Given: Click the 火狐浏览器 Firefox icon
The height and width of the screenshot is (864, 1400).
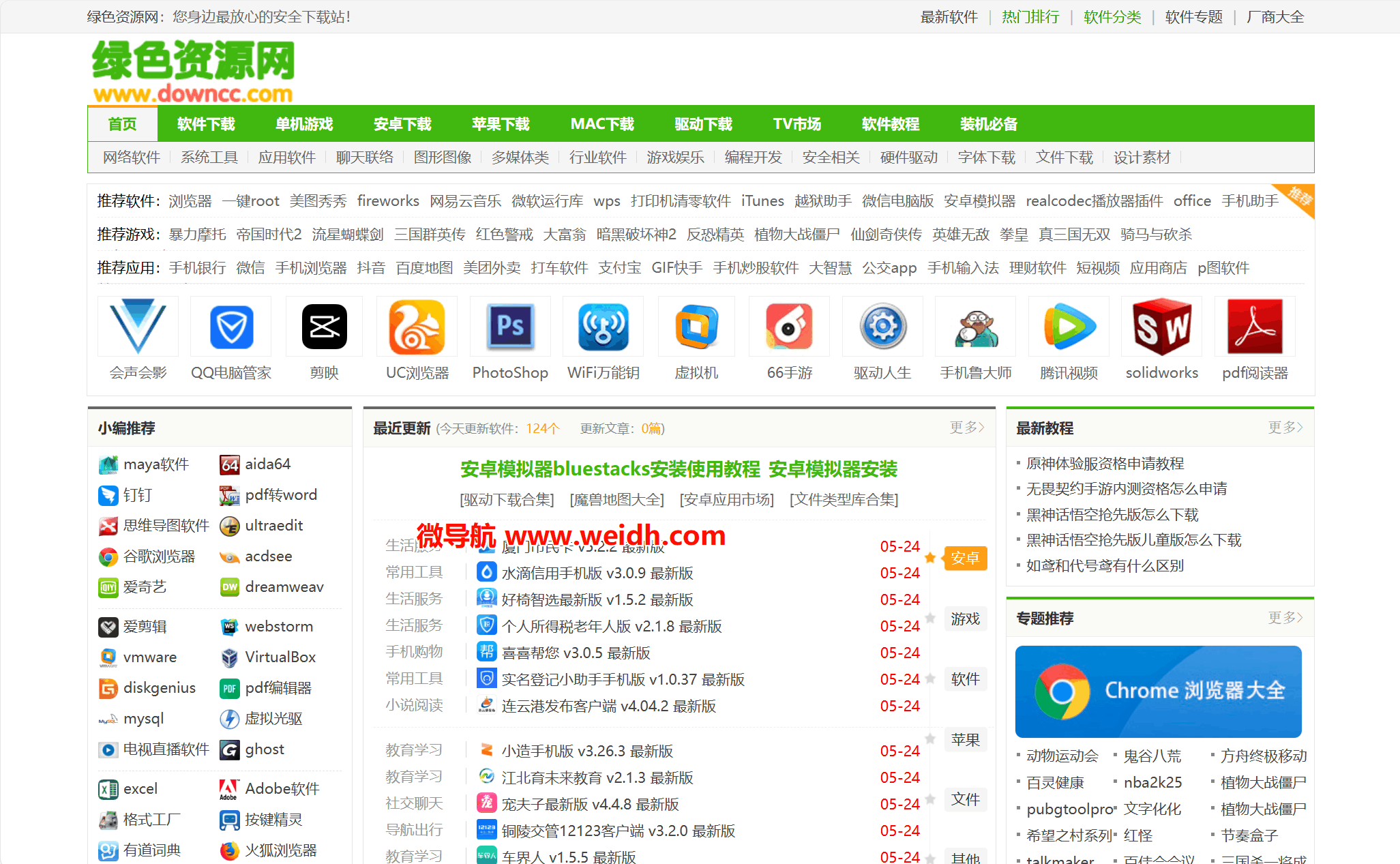Looking at the screenshot, I should 230,851.
